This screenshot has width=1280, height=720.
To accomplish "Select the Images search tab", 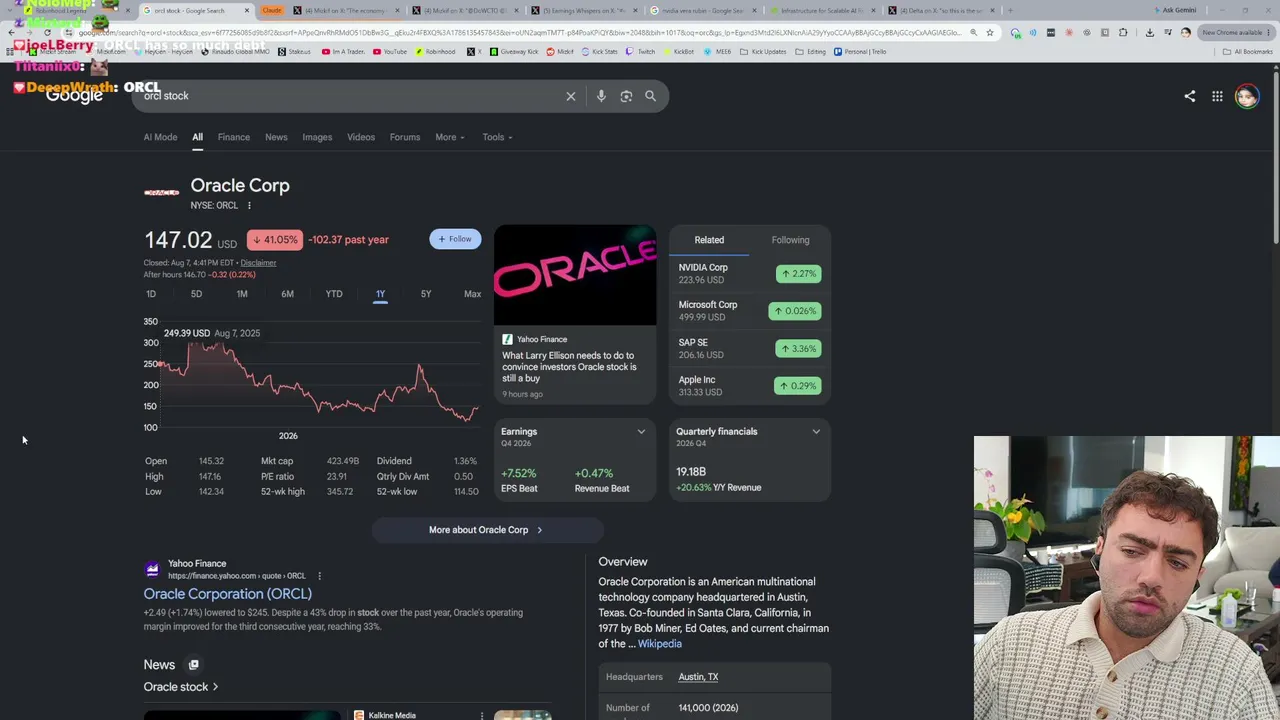I will click(x=317, y=137).
